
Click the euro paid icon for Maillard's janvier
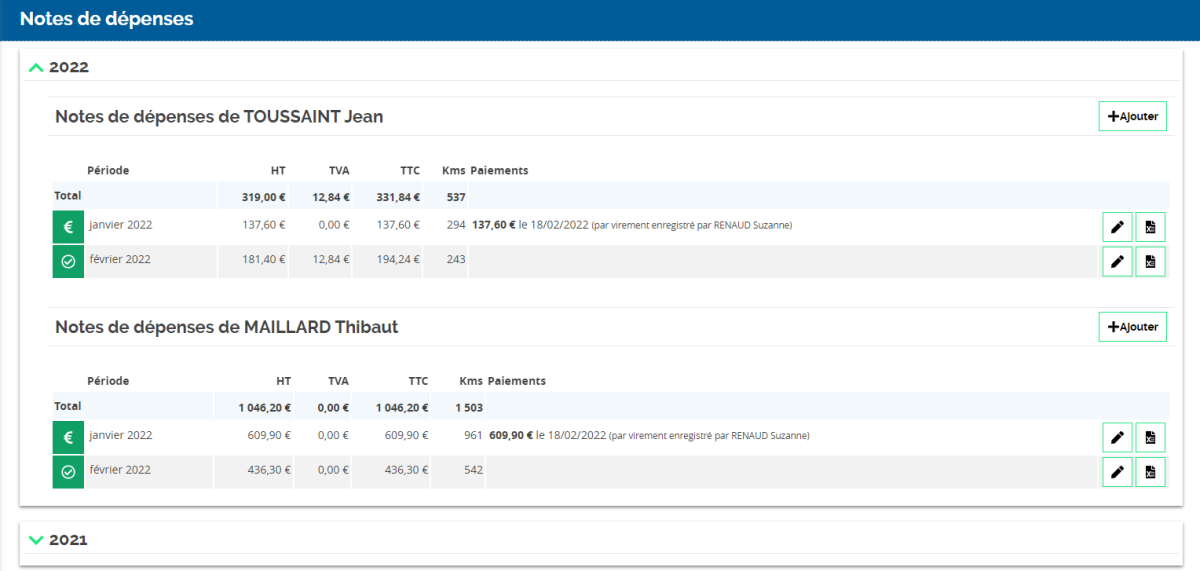click(x=68, y=437)
